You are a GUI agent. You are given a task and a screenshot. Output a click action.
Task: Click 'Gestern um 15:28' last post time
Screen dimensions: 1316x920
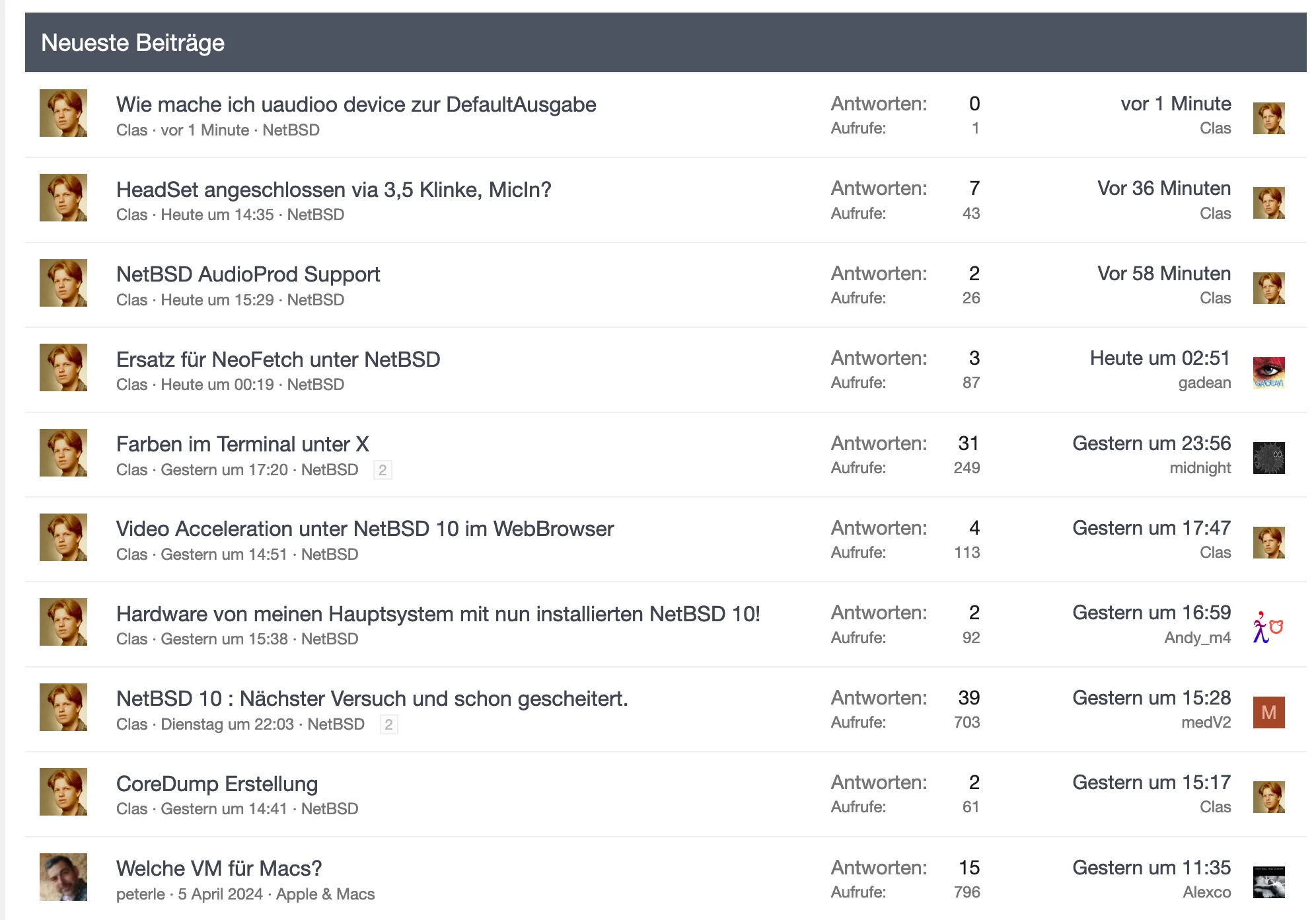pos(1151,698)
